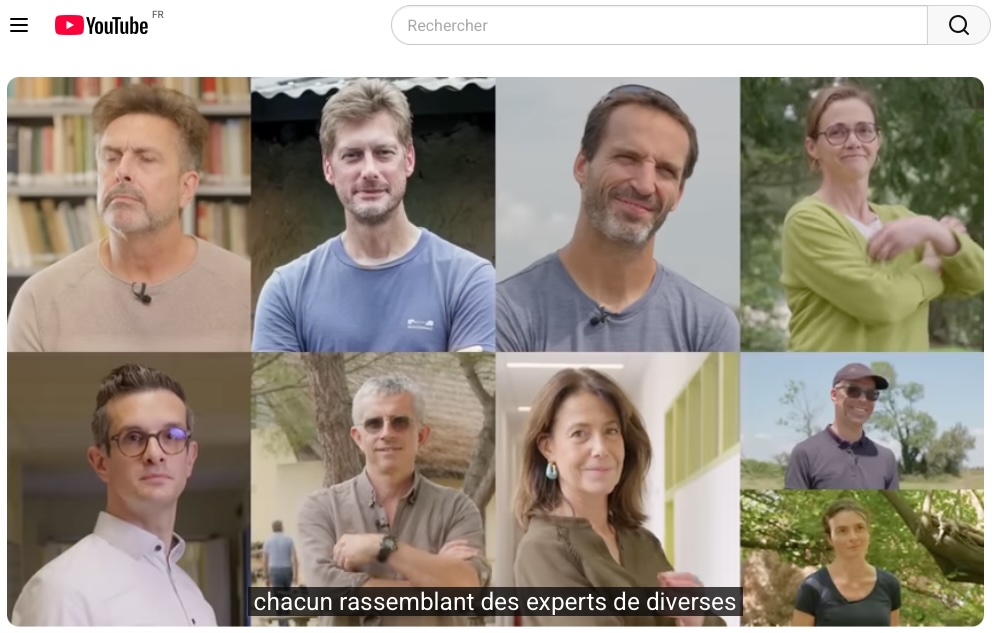Click man in beige sweater by bookshelf
995x633 pixels.
(129, 214)
